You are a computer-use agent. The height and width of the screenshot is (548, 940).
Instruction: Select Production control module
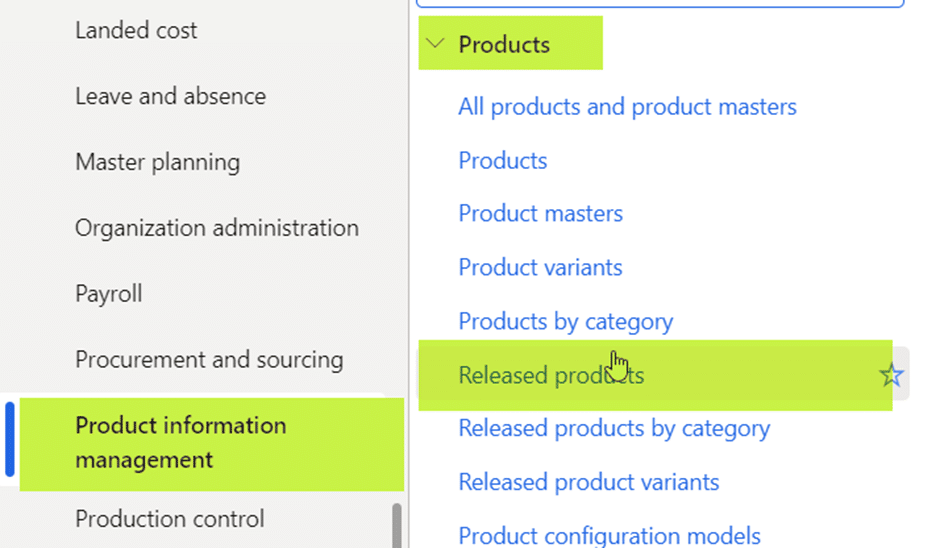pos(170,519)
